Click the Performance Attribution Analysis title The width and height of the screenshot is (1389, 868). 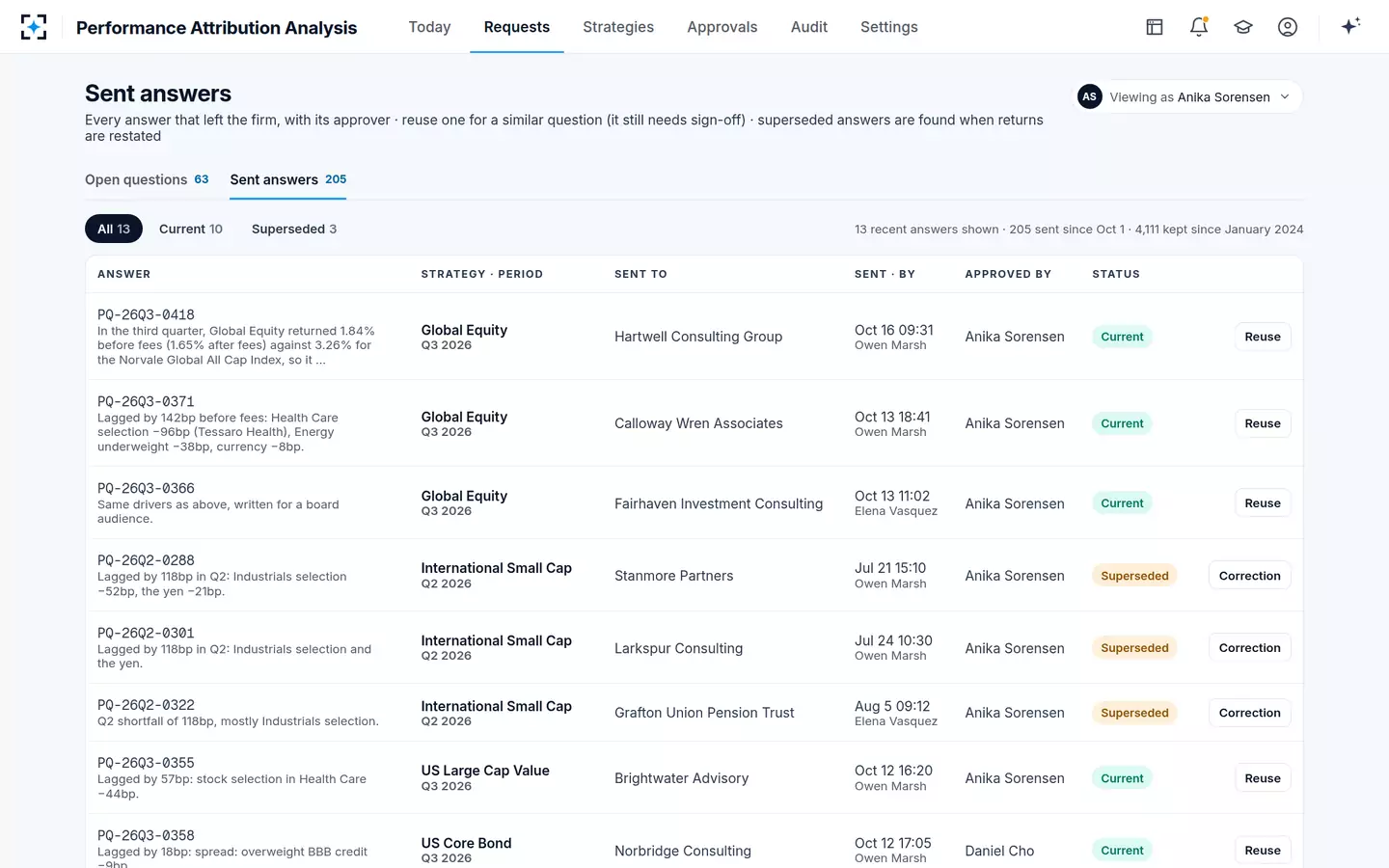pyautogui.click(x=216, y=28)
